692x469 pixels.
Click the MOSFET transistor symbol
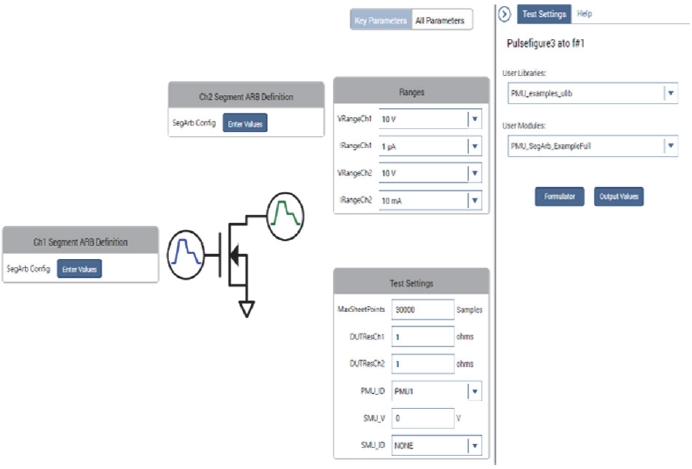coord(233,254)
